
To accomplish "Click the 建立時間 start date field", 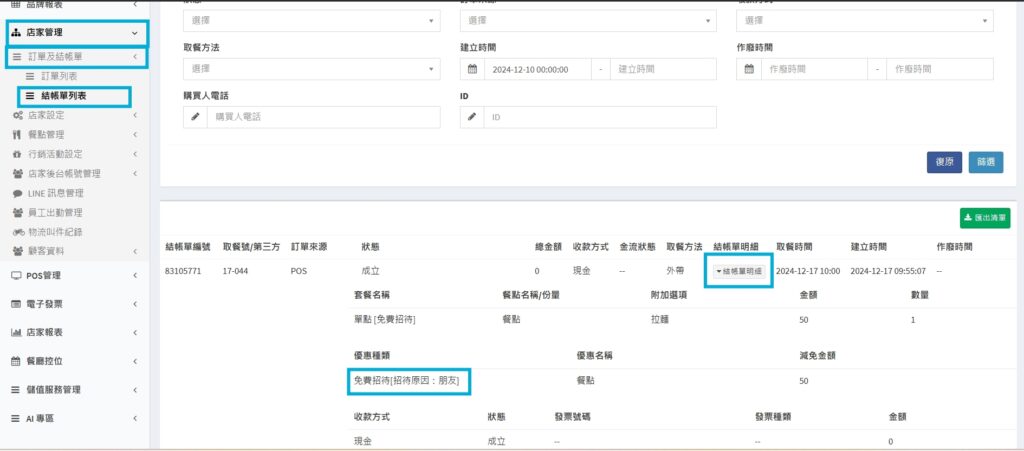I will click(x=538, y=69).
